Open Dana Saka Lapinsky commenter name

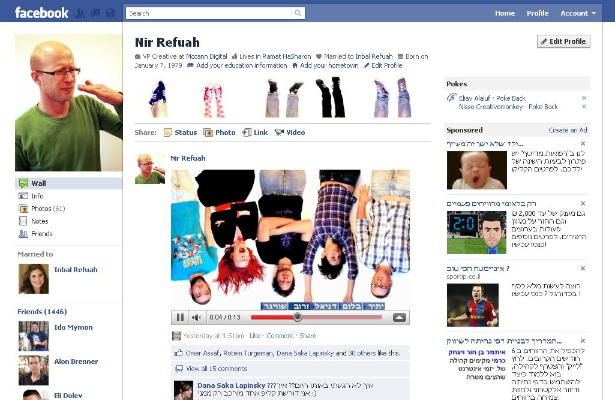coord(231,385)
